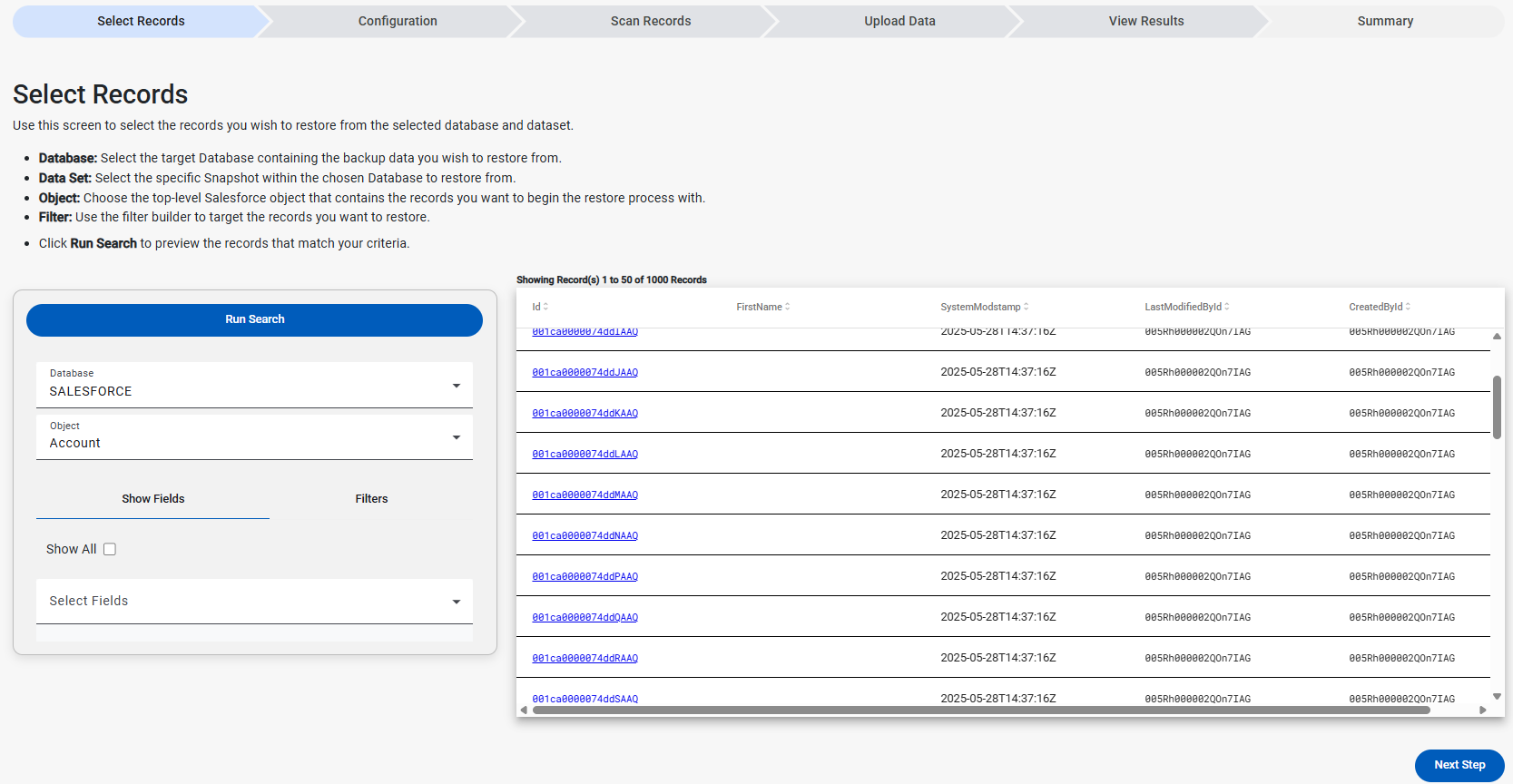Open record link 001ca0000074ddMAAQ
This screenshot has width=1513, height=784.
pos(585,495)
